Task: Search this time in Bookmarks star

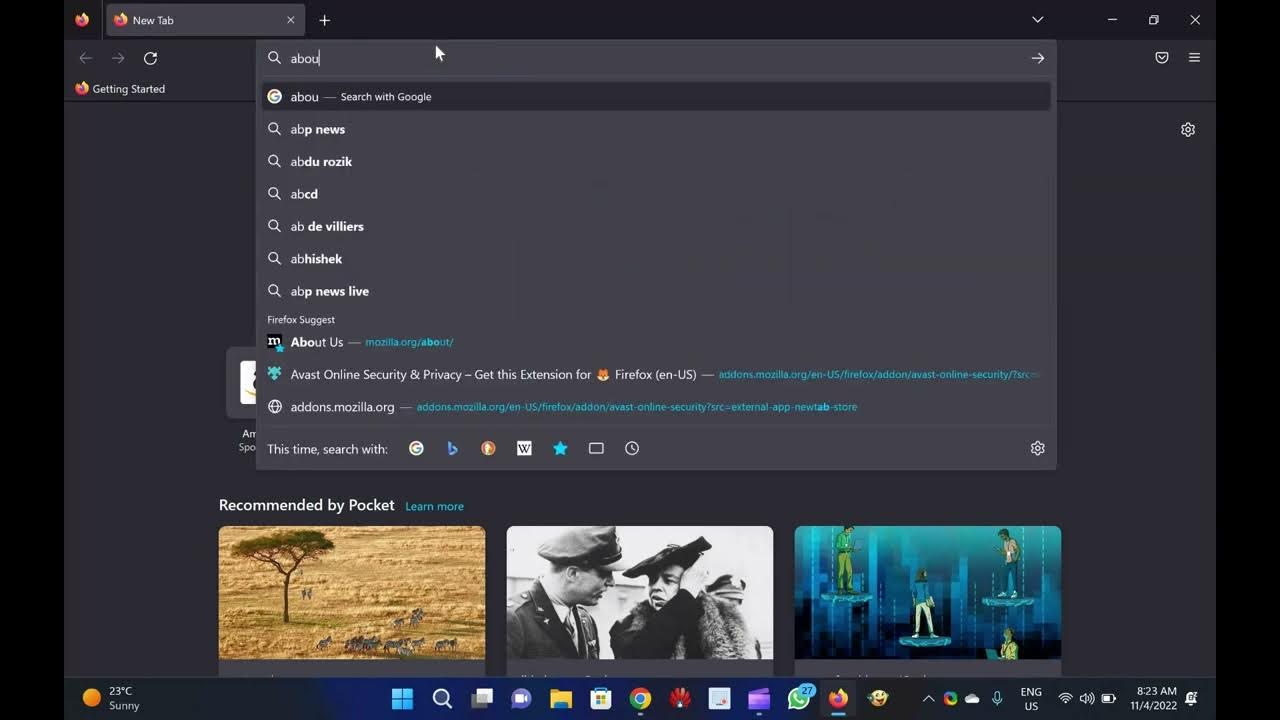Action: click(560, 449)
